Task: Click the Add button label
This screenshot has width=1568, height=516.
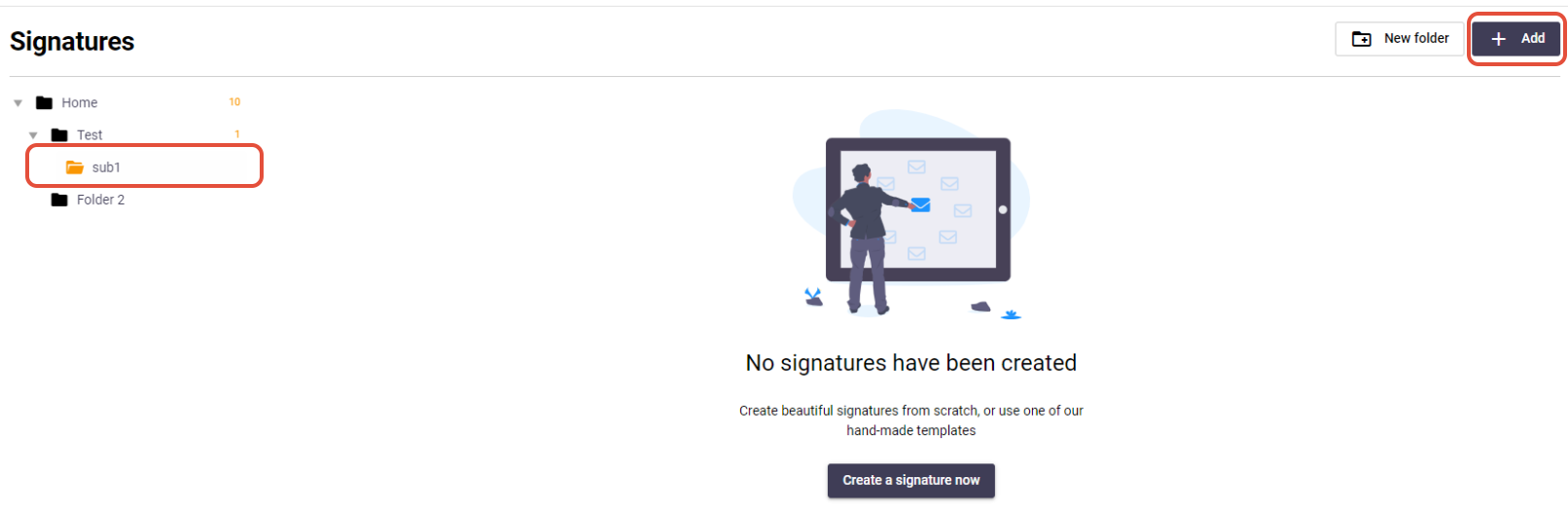Action: click(x=1533, y=38)
